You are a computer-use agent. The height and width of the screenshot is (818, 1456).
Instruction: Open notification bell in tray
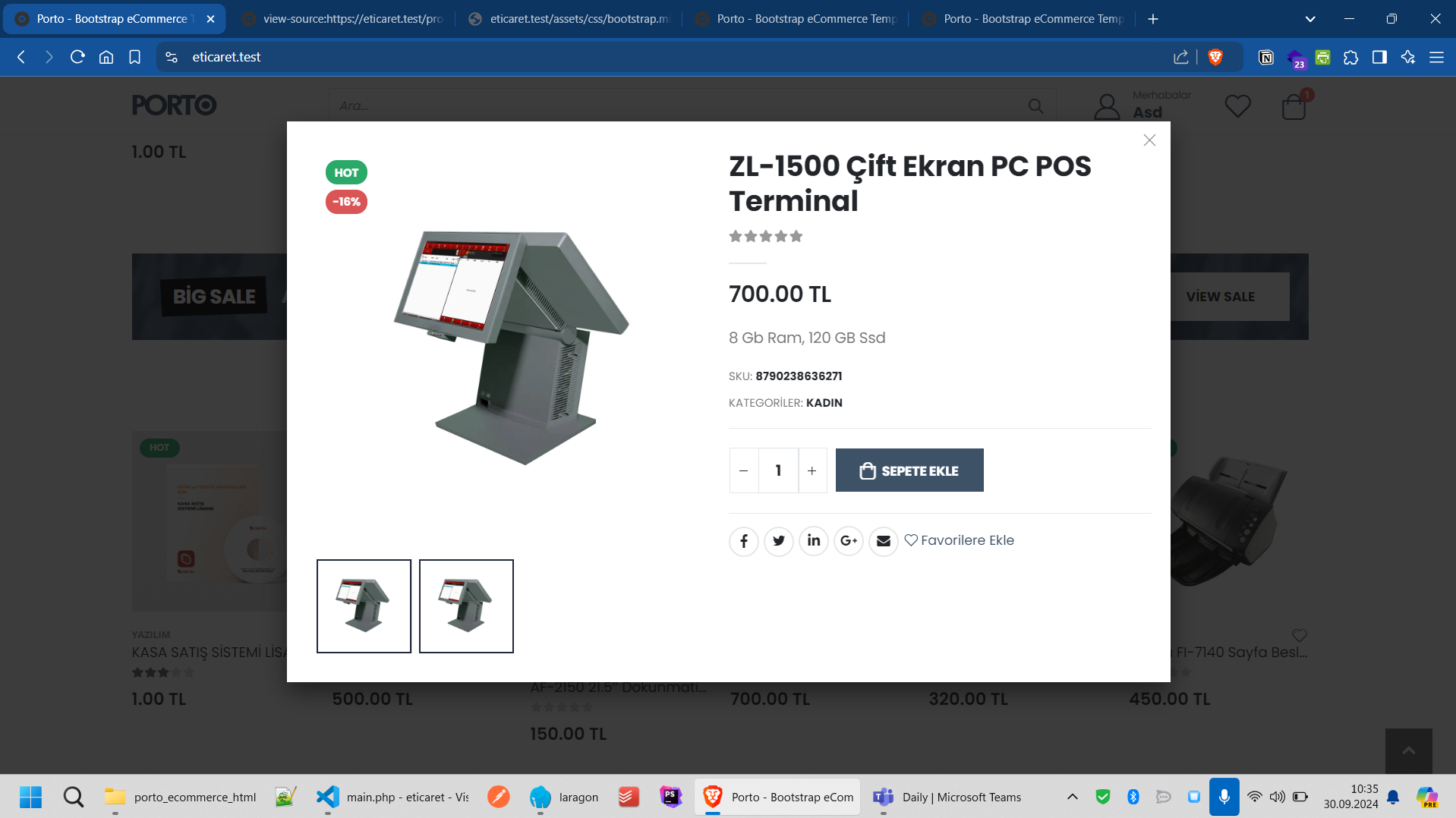click(x=1393, y=797)
